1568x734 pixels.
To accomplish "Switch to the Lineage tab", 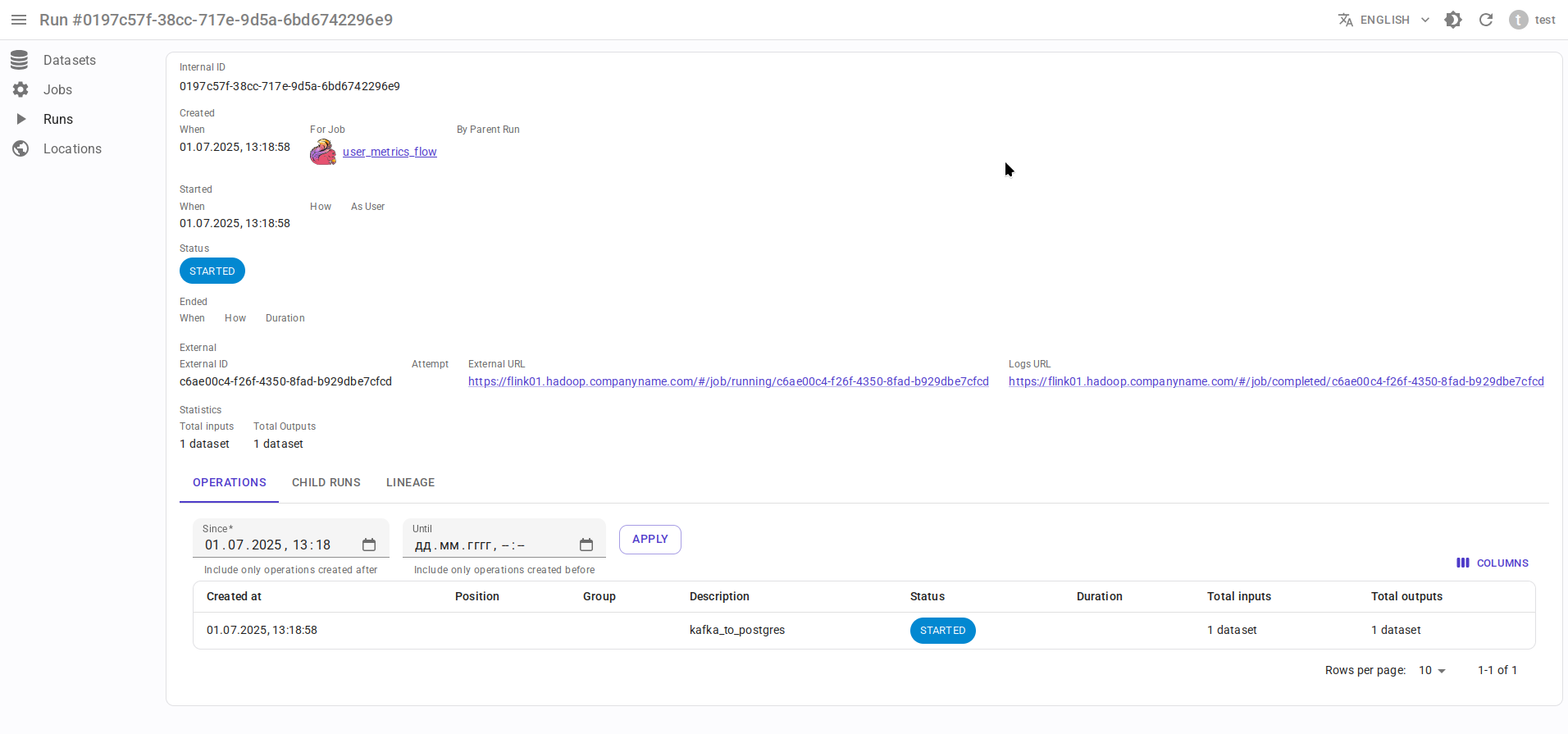I will pyautogui.click(x=410, y=482).
